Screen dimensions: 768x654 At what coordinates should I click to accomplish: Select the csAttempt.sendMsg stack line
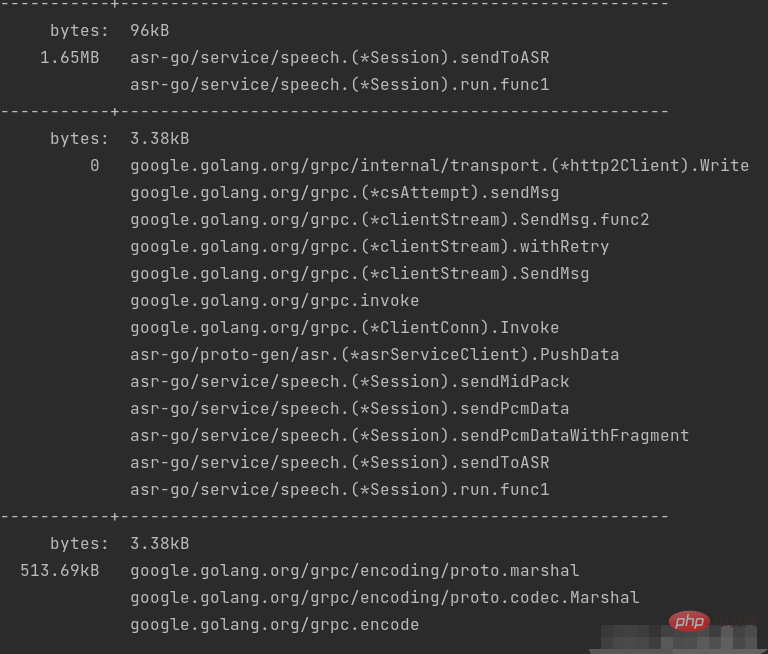pos(344,193)
